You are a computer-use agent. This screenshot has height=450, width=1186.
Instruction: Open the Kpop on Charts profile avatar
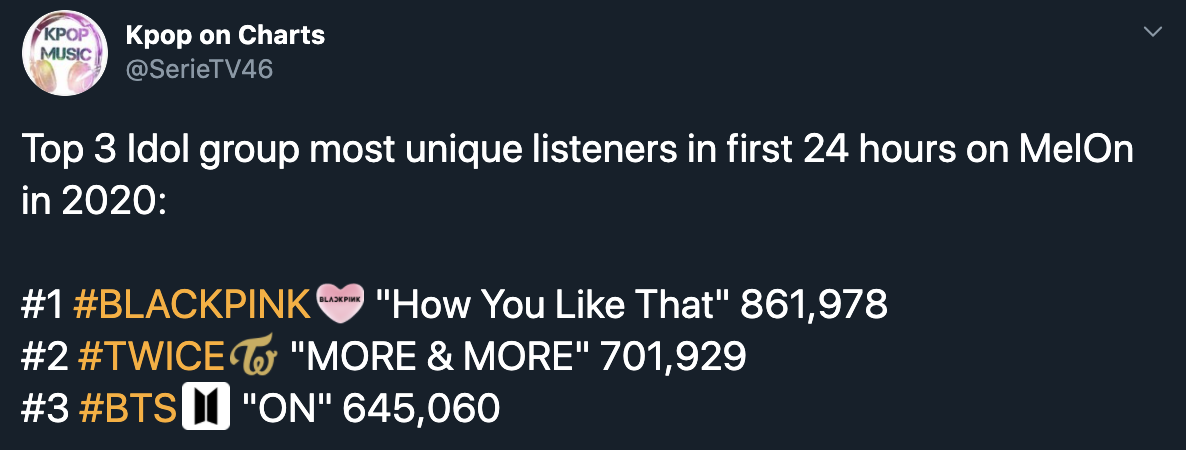point(65,53)
